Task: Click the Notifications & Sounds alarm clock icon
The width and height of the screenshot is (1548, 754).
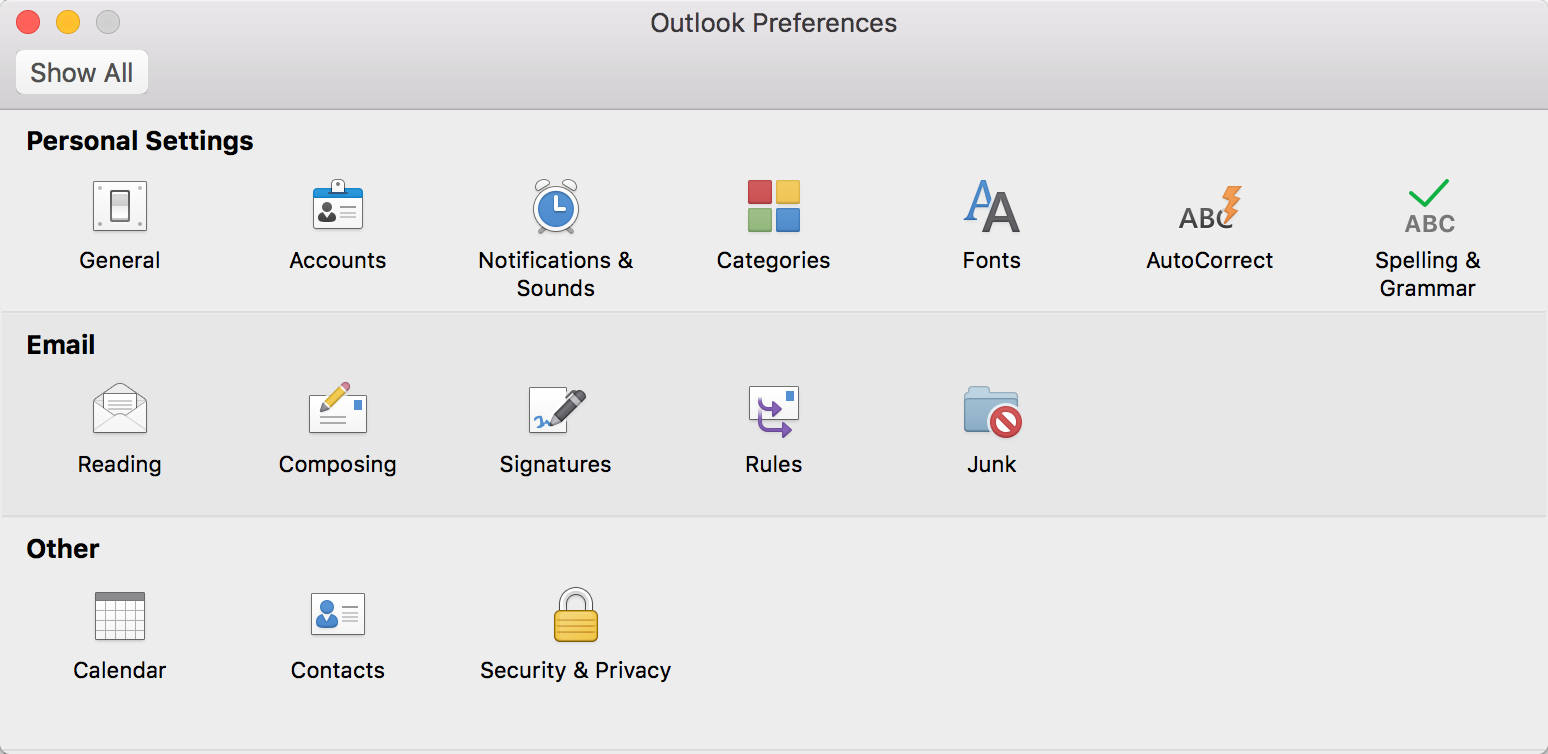Action: tap(555, 207)
